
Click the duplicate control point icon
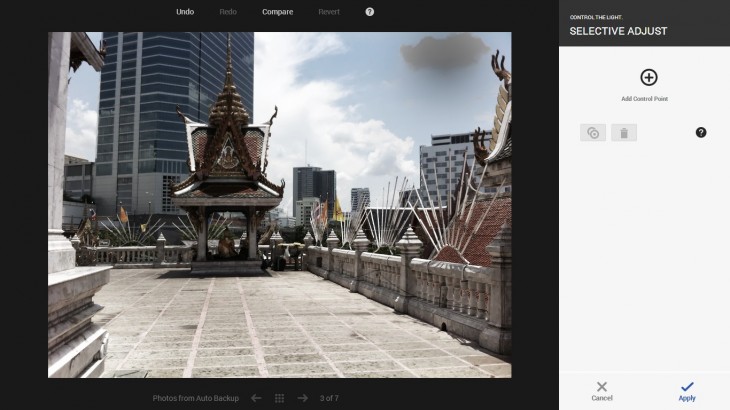(x=593, y=133)
